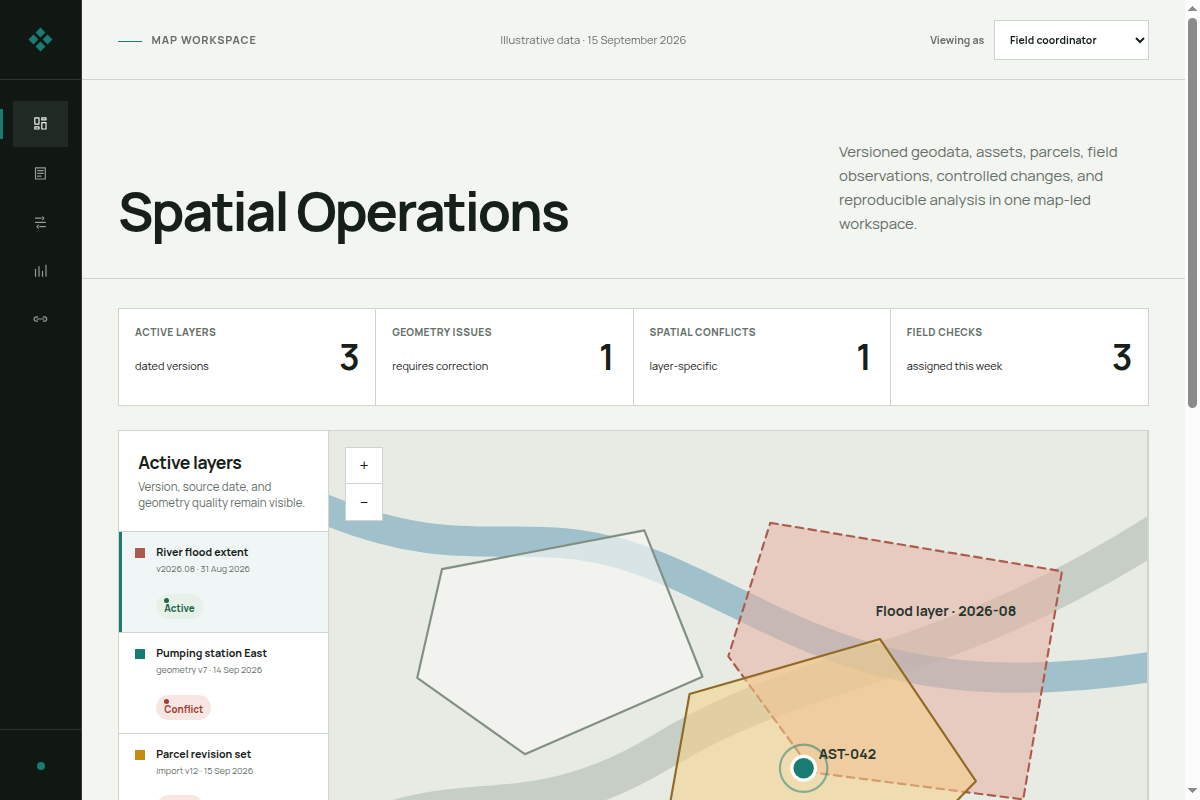Click the Pumping station East teal swatch

[x=140, y=654]
